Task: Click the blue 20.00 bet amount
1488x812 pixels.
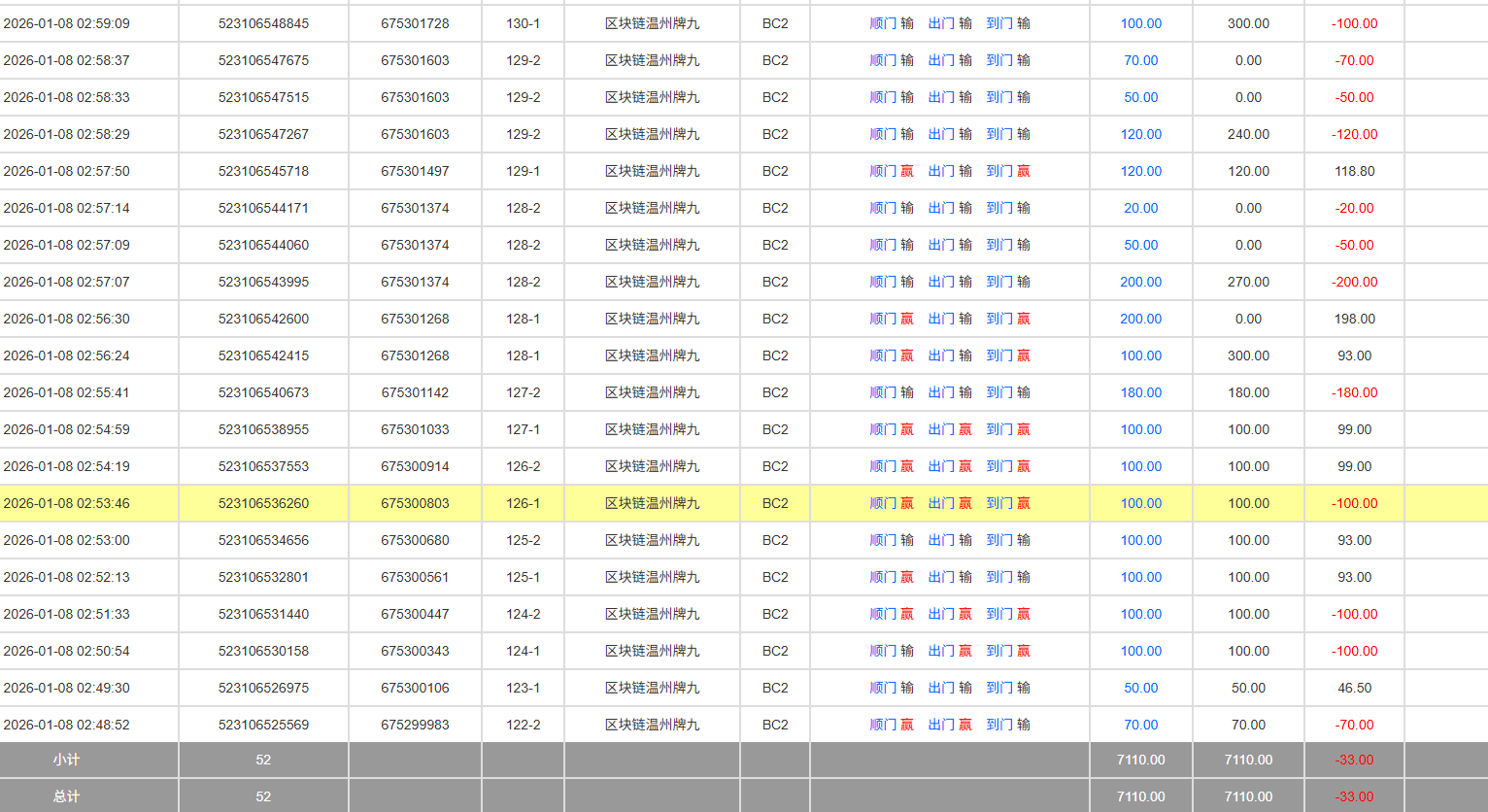Action: click(1140, 208)
